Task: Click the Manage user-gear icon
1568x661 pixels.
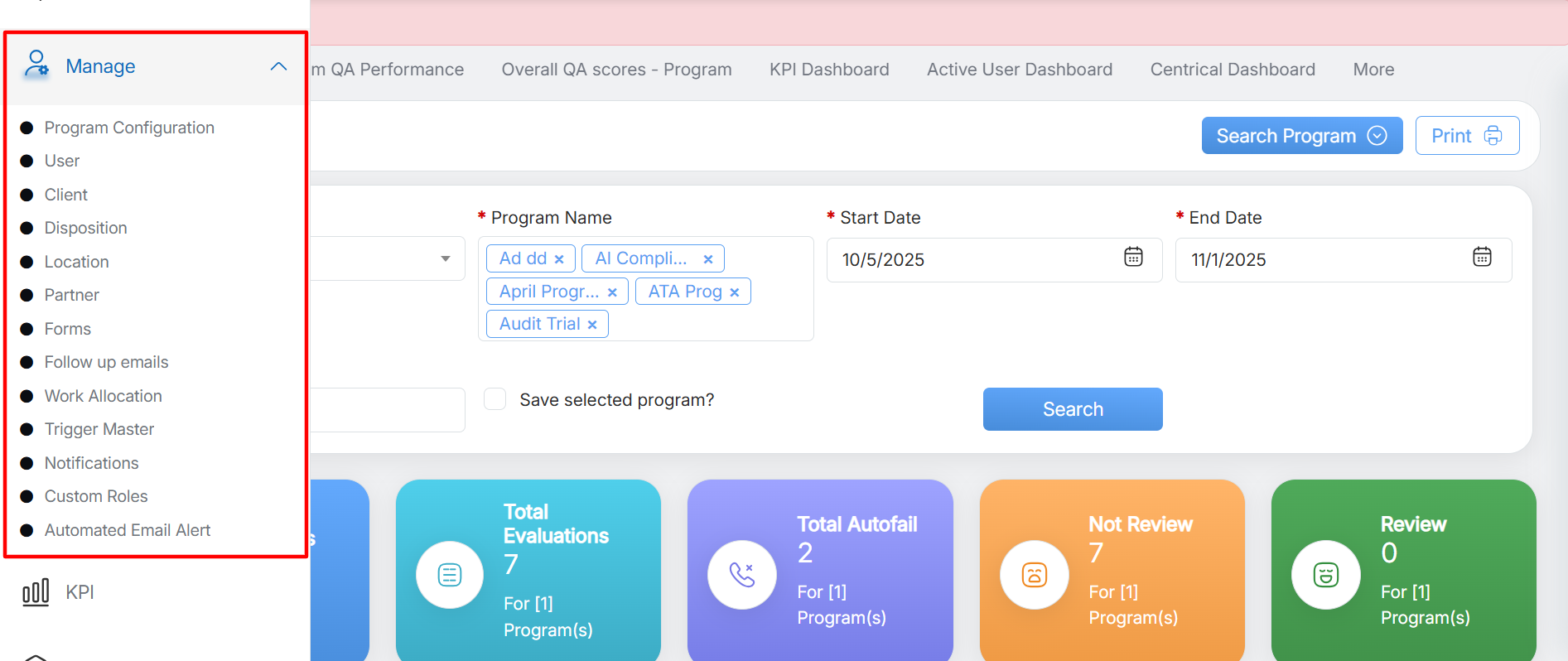Action: tap(36, 65)
